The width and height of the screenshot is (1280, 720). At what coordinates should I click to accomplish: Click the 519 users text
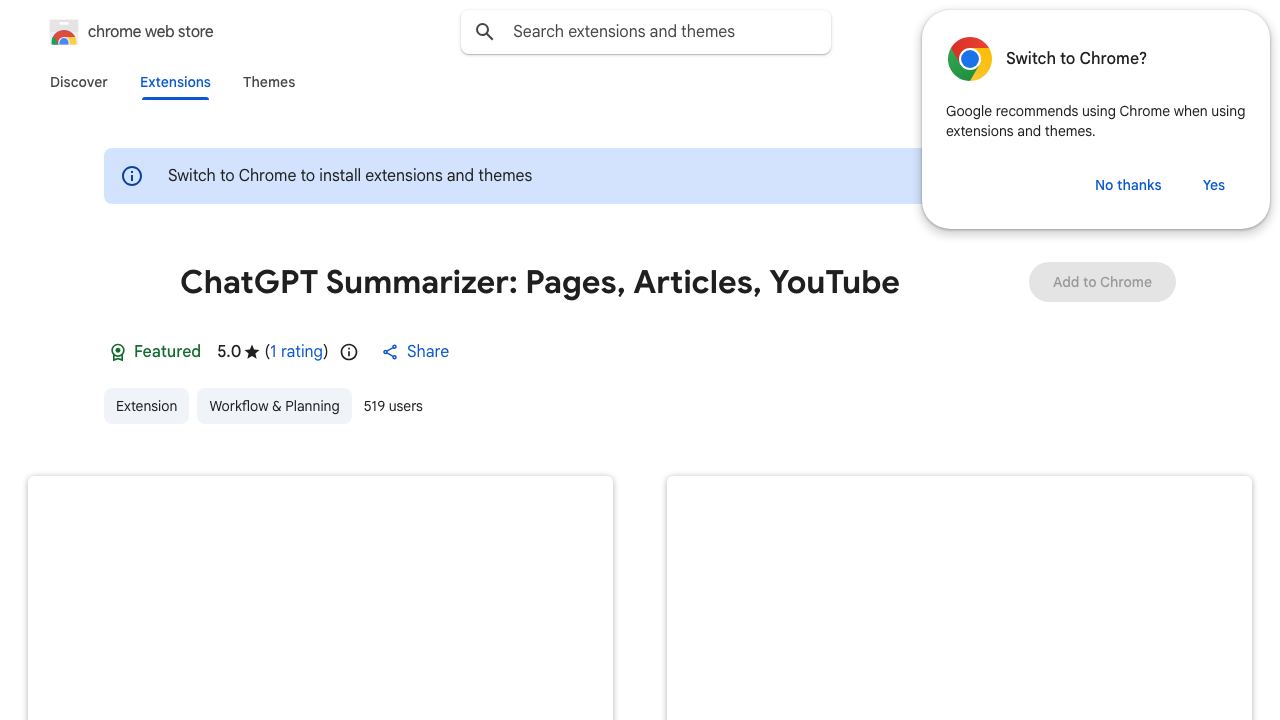coord(393,406)
